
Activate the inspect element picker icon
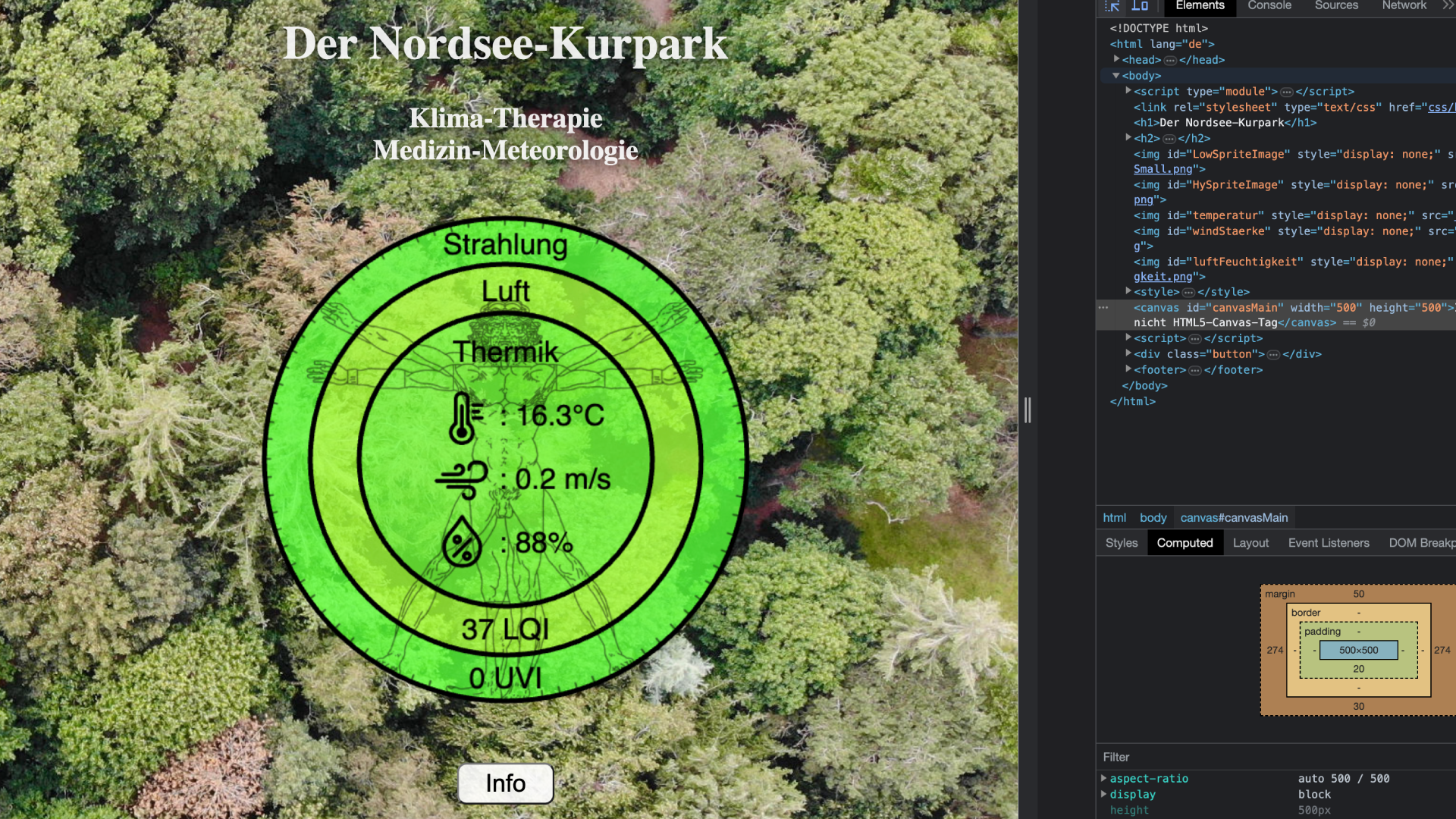click(1112, 6)
